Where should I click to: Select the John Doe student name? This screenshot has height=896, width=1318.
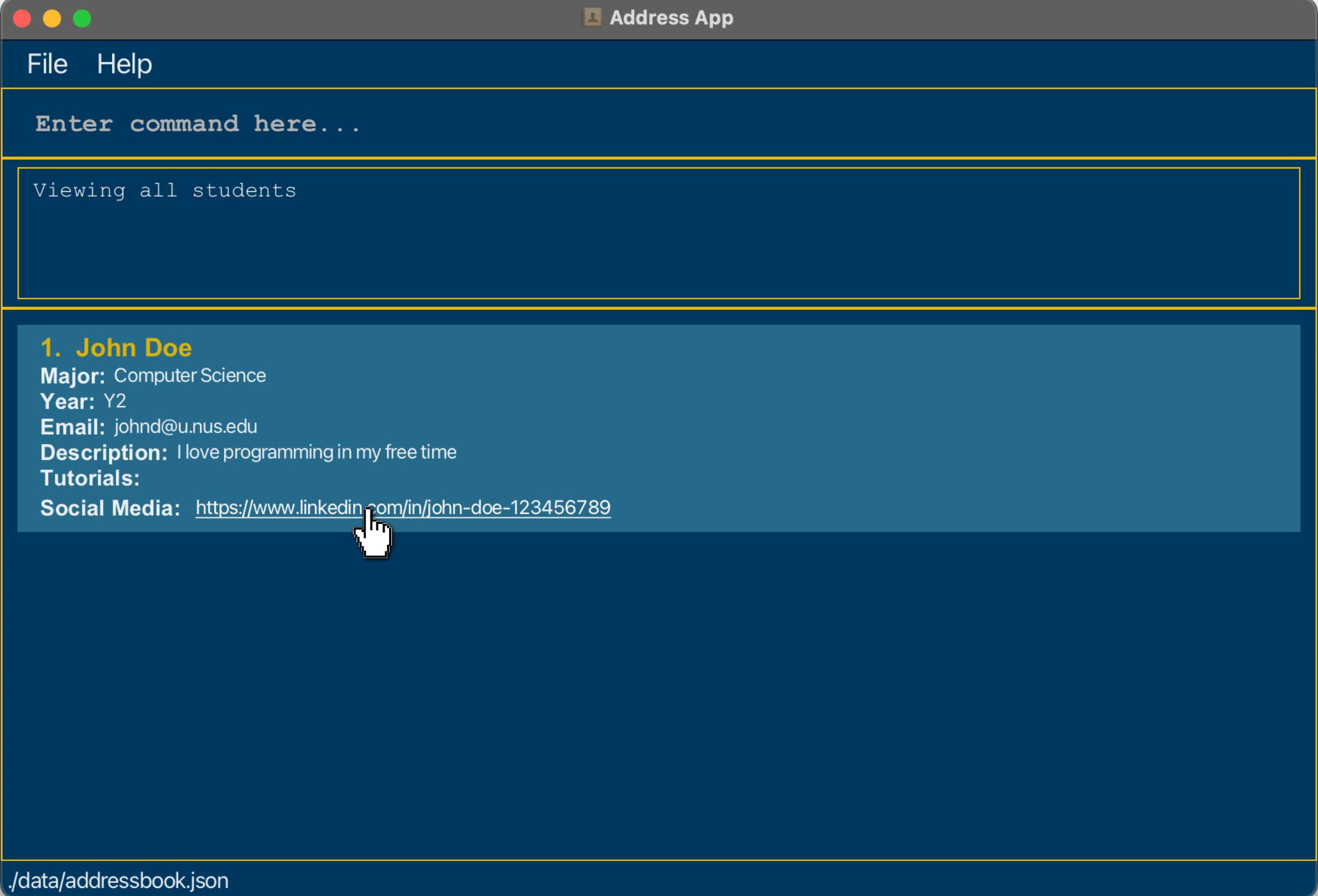(x=133, y=348)
